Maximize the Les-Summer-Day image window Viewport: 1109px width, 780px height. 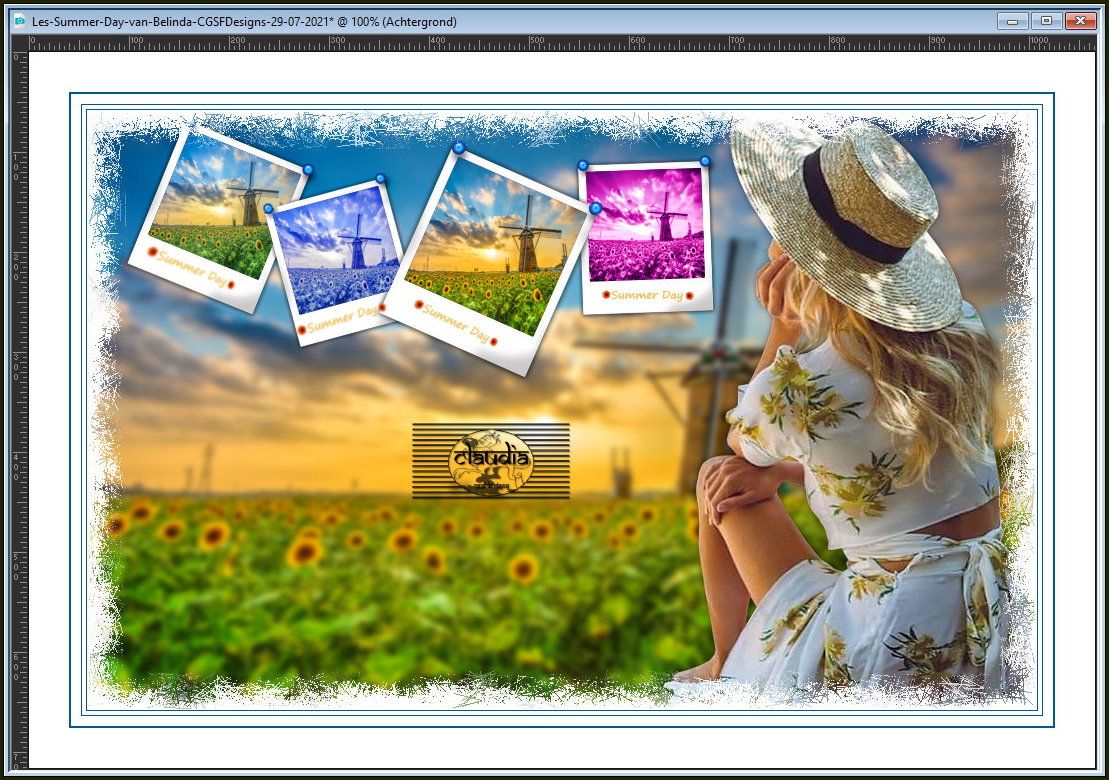pos(1046,21)
